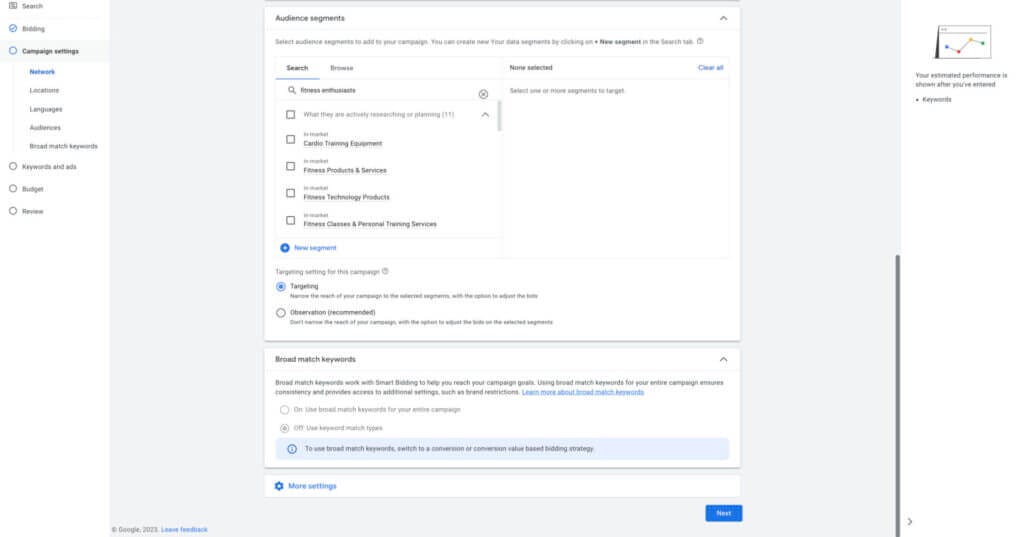Open Leave feedback link
Image resolution: width=1024 pixels, height=537 pixels.
point(184,530)
